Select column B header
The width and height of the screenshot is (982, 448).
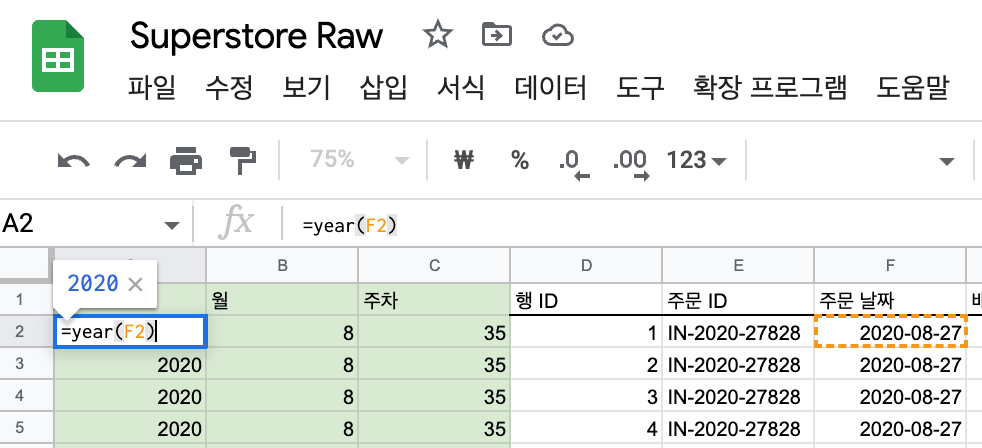tap(282, 266)
